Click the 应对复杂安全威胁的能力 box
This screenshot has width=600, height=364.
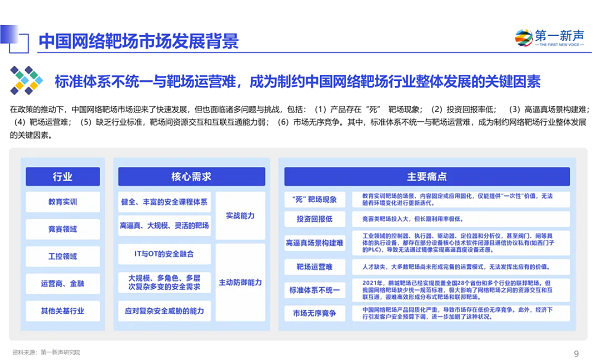coord(164,311)
